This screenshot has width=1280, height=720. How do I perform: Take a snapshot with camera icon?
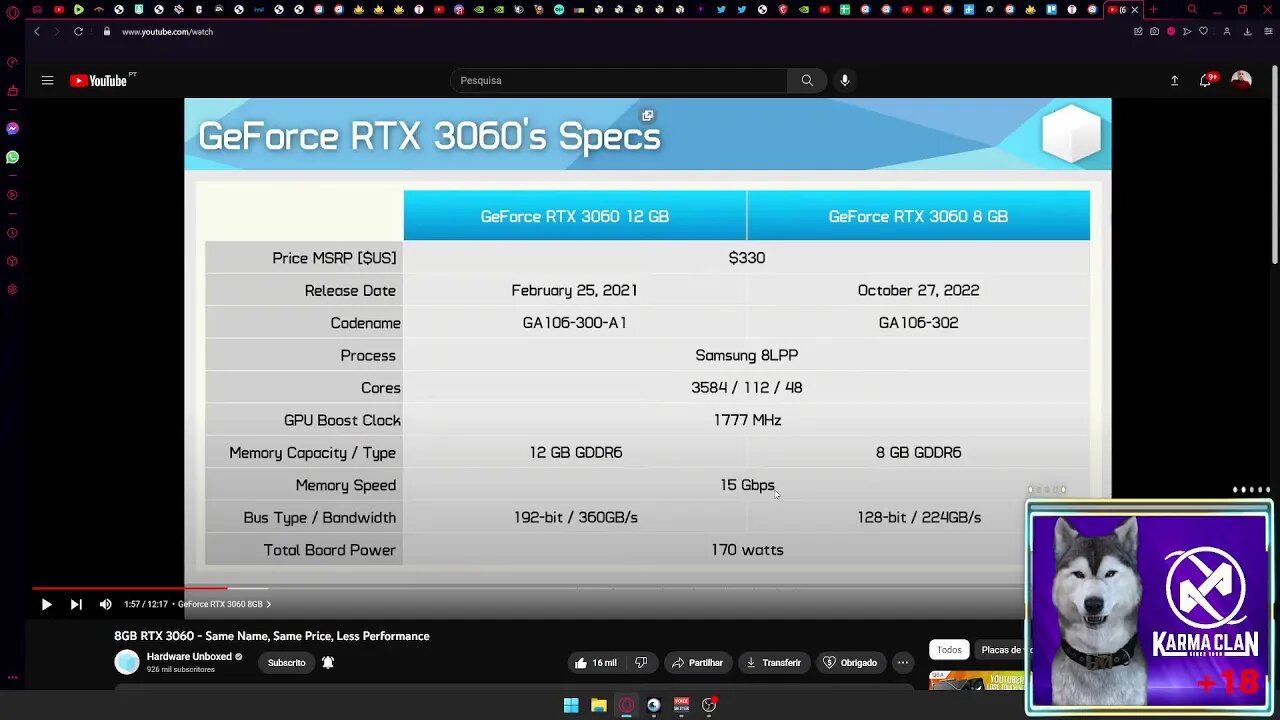(x=1155, y=31)
